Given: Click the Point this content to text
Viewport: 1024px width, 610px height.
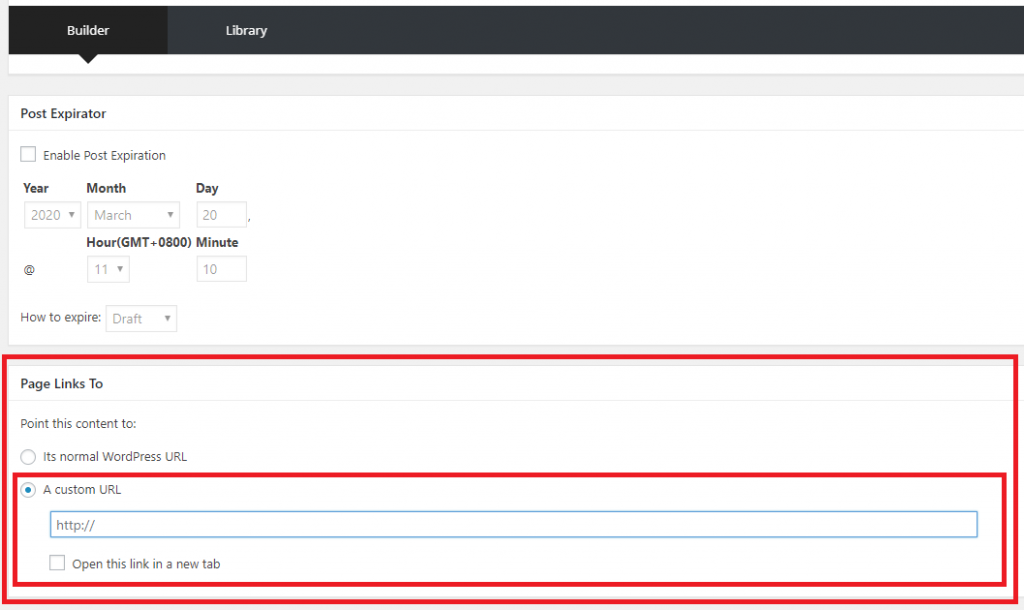Looking at the screenshot, I should point(78,424).
